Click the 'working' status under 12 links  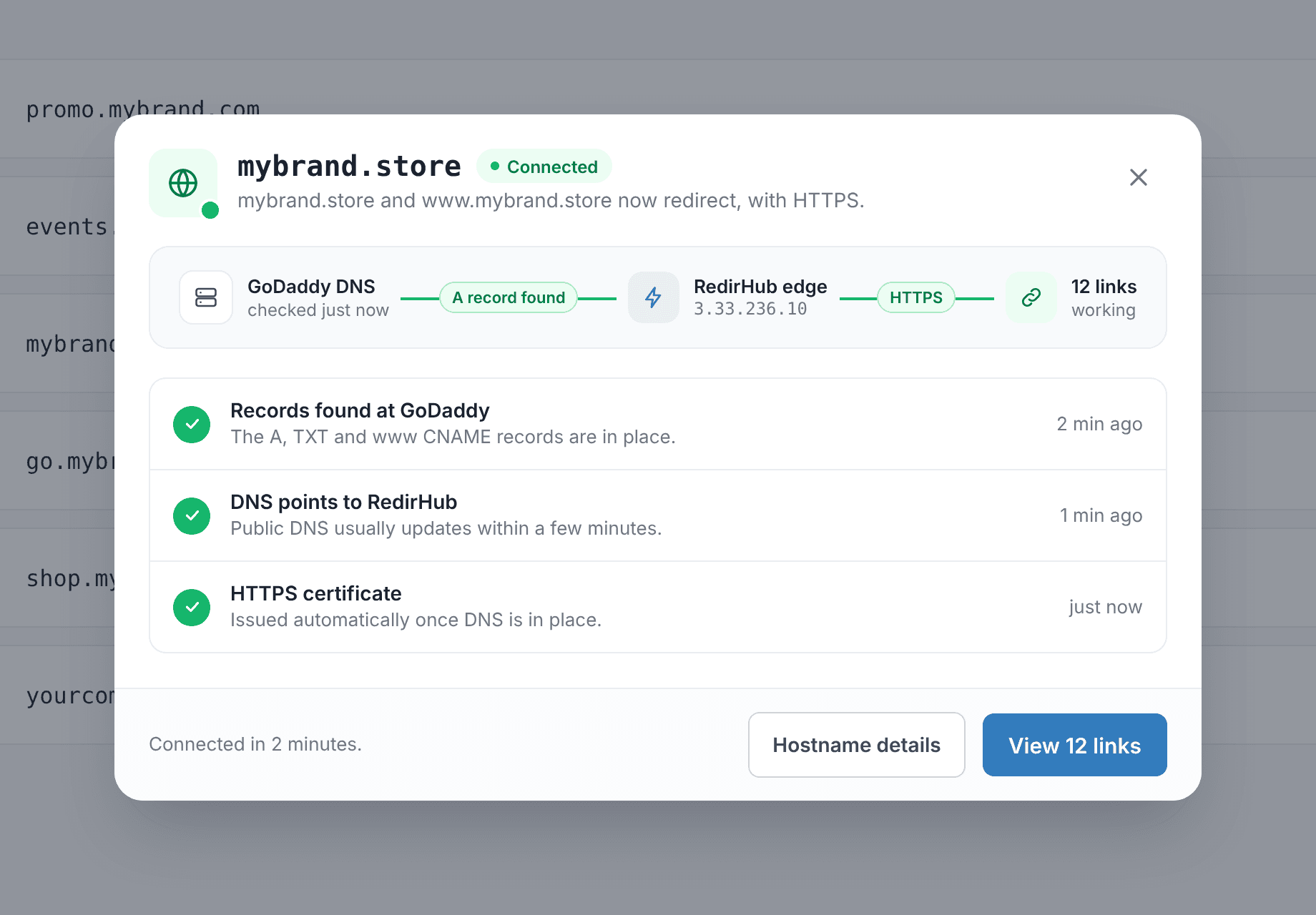tap(1104, 310)
